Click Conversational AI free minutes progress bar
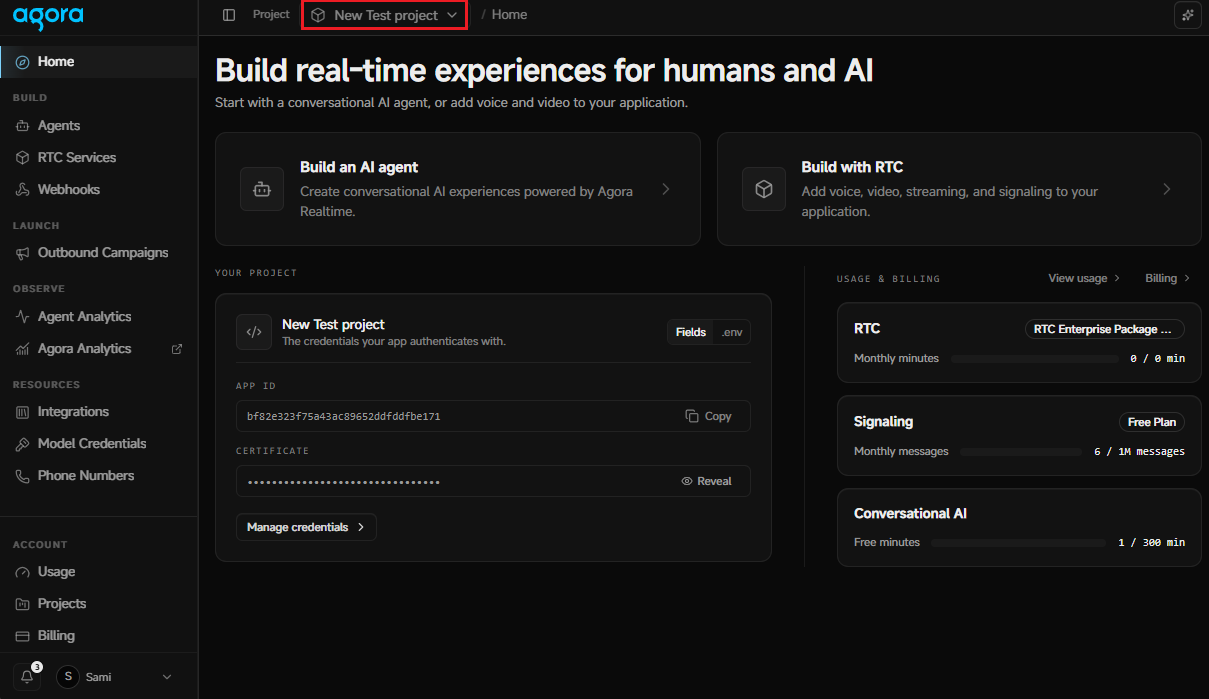Image resolution: width=1209 pixels, height=699 pixels. coord(1017,543)
